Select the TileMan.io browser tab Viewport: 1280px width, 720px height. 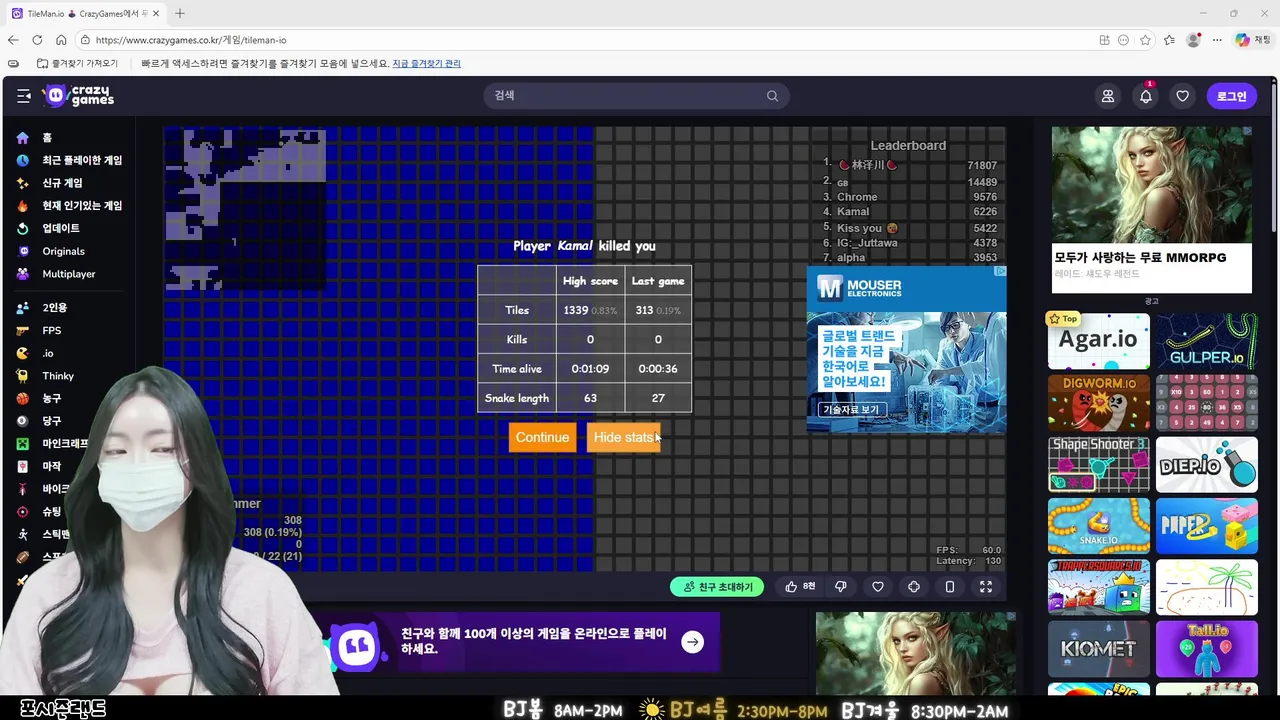[88, 13]
